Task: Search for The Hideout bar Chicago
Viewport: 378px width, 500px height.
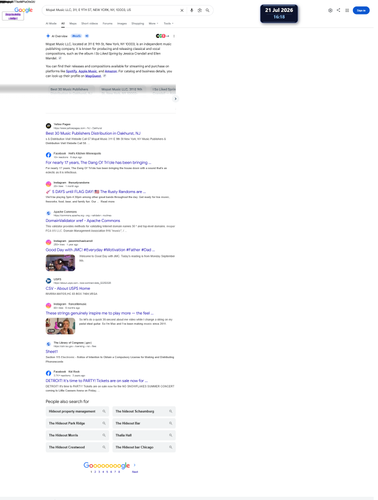Action: [x=144, y=447]
